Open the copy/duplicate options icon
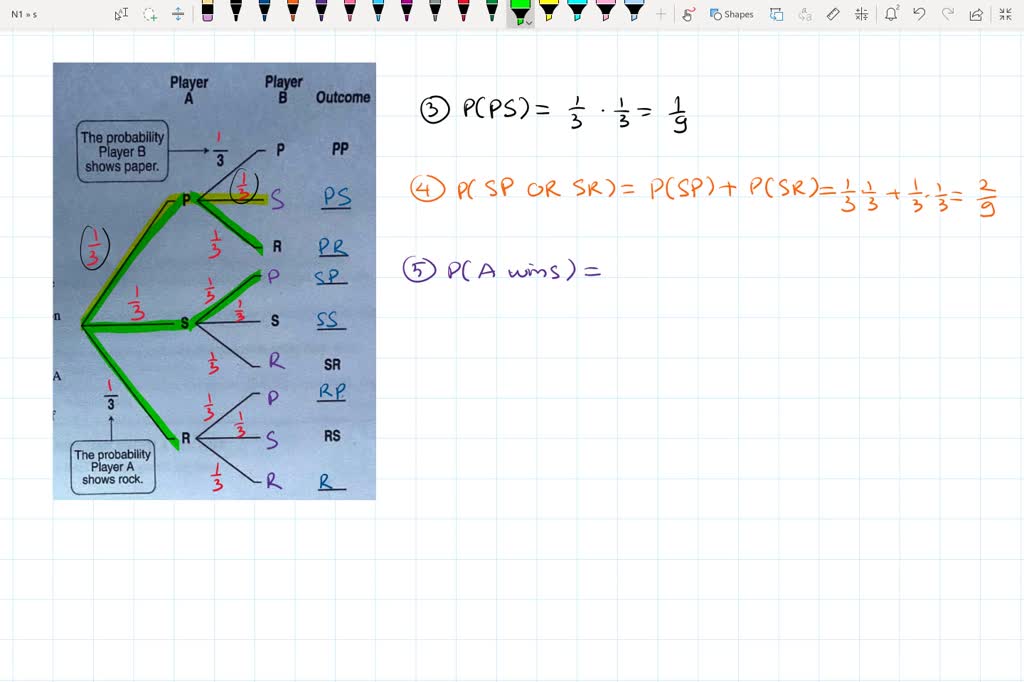Image resolution: width=1024 pixels, height=682 pixels. pyautogui.click(x=777, y=14)
